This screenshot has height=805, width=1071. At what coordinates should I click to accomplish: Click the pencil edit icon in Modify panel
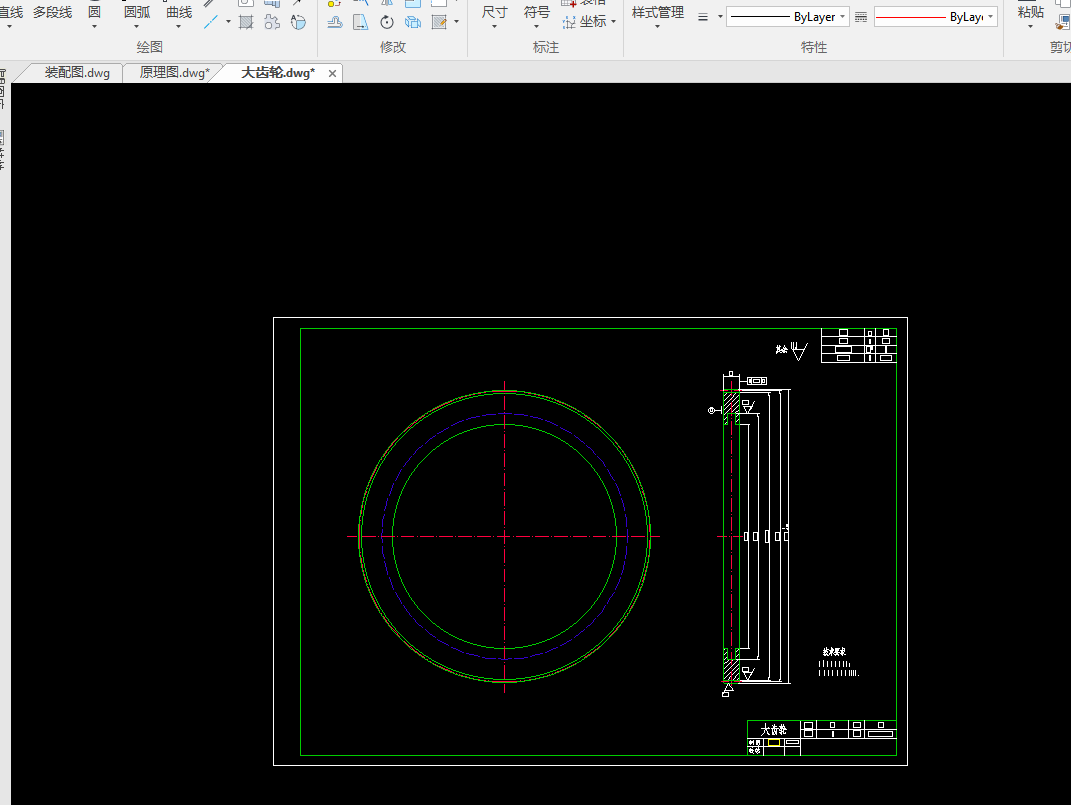click(438, 22)
